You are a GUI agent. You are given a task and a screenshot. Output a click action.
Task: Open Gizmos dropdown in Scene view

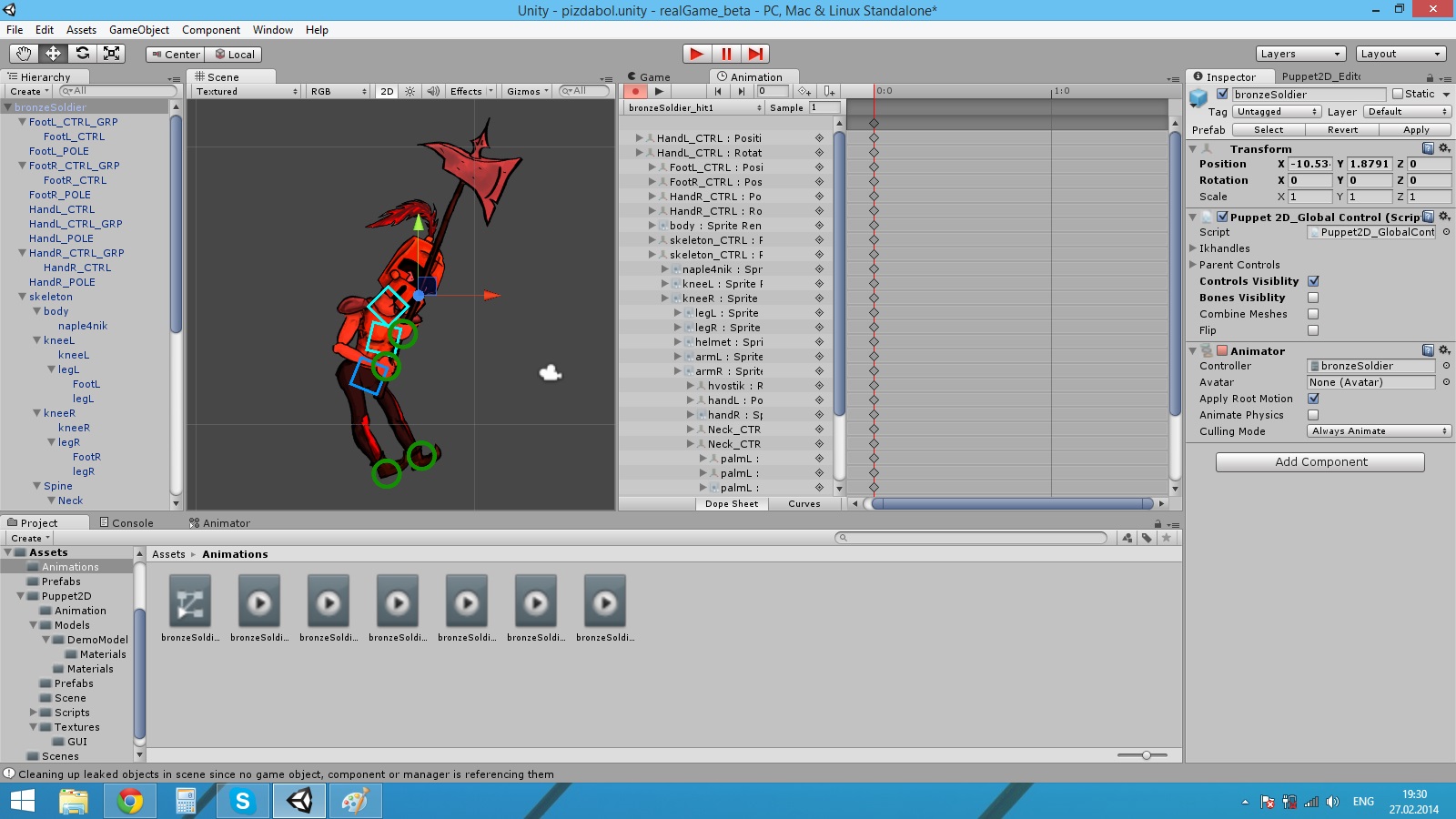(527, 91)
